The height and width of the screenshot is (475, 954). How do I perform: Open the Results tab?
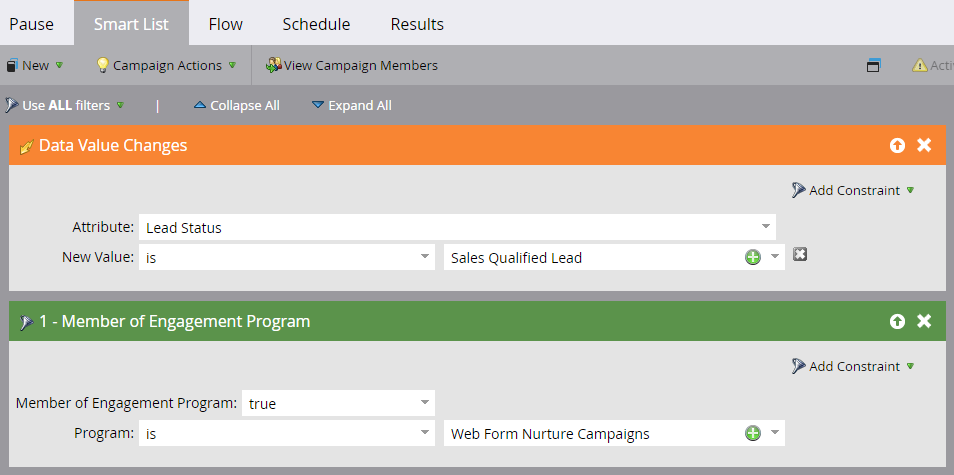417,24
